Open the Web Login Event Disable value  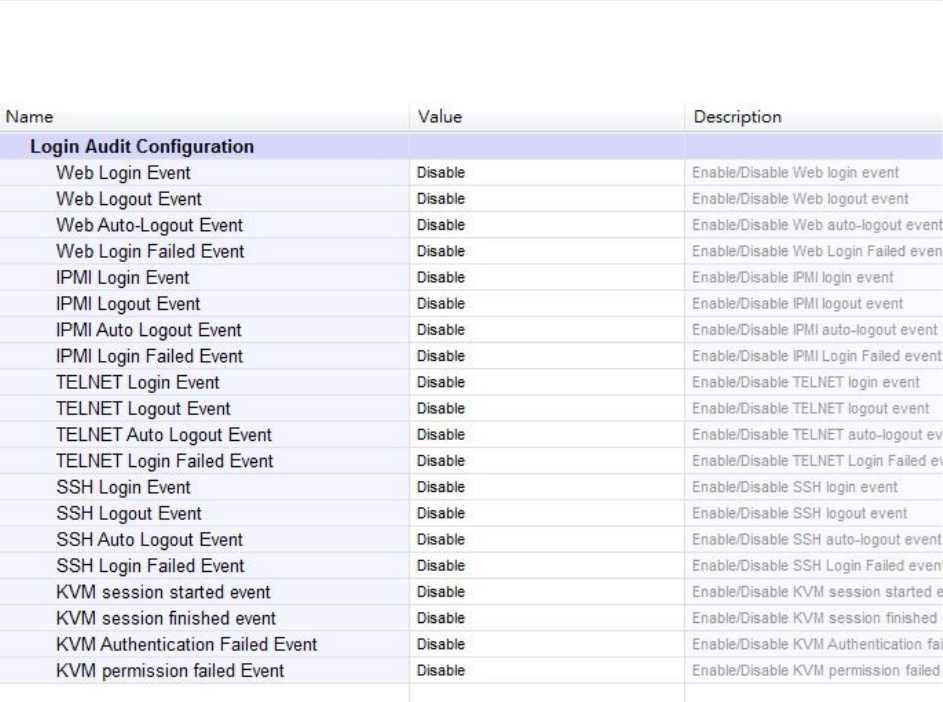tap(441, 173)
